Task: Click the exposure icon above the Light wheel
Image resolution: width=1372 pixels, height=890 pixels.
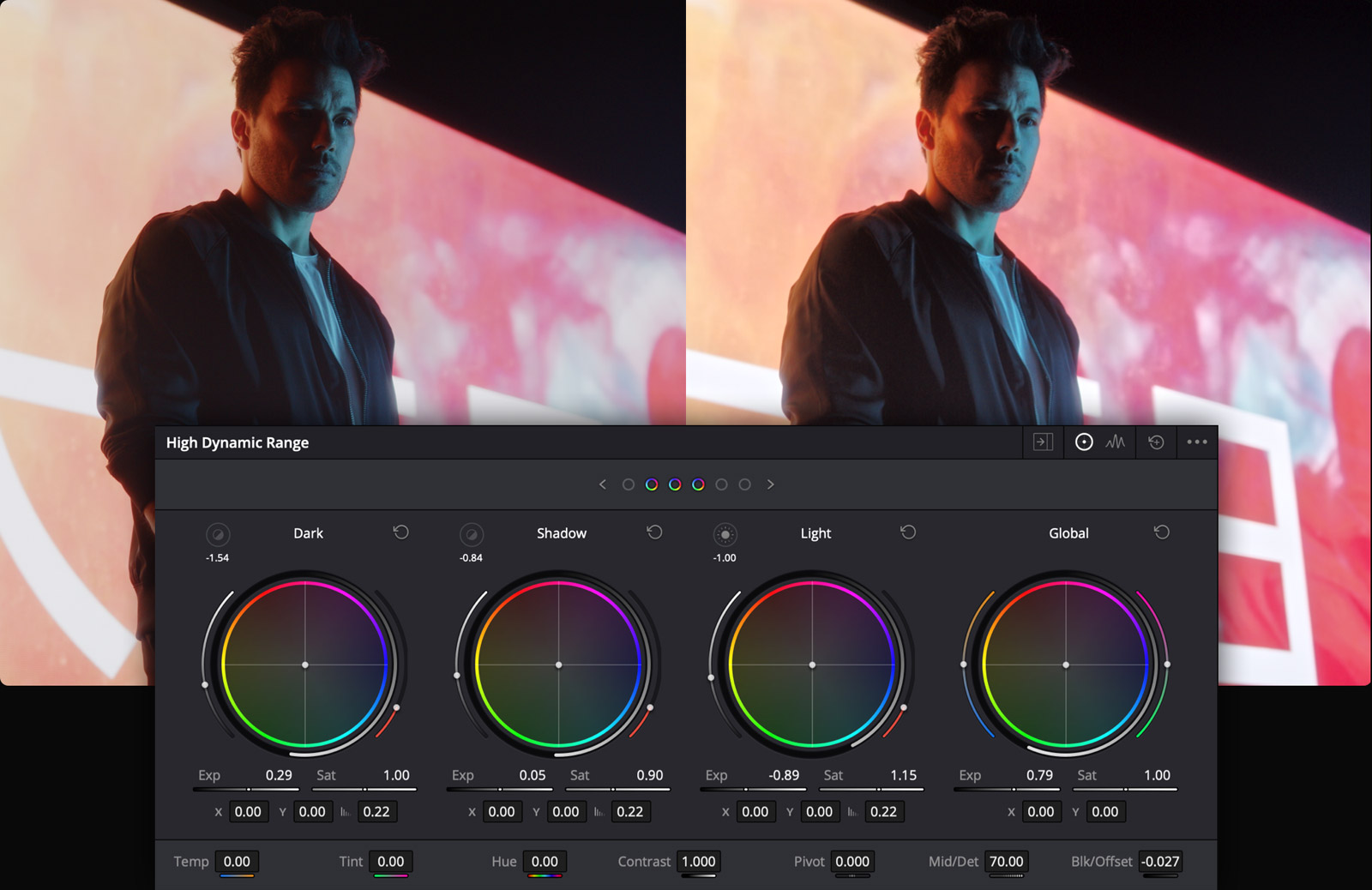Action: [725, 534]
